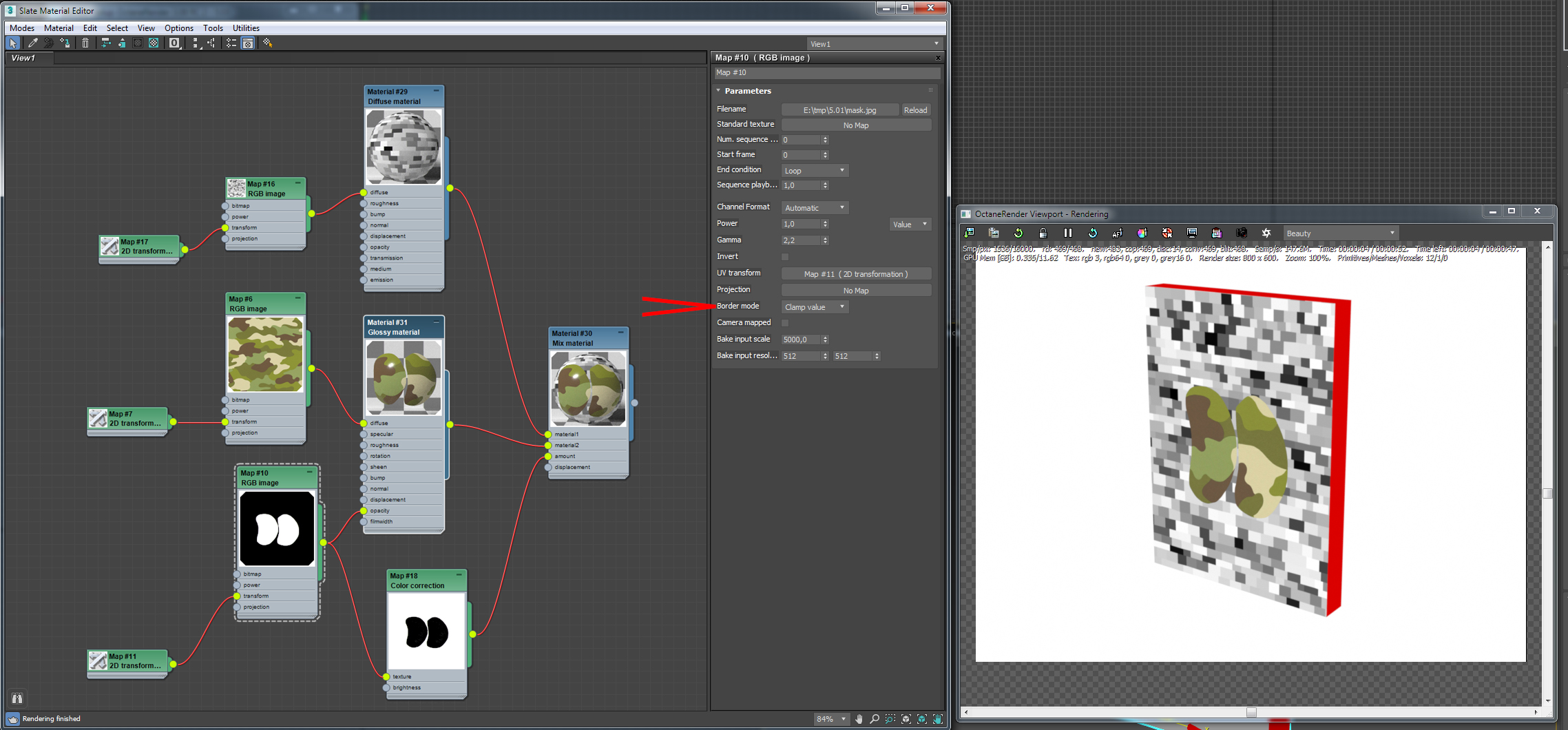Click Map #10 mask thumbnail preview
Image resolution: width=1568 pixels, height=730 pixels.
point(277,528)
